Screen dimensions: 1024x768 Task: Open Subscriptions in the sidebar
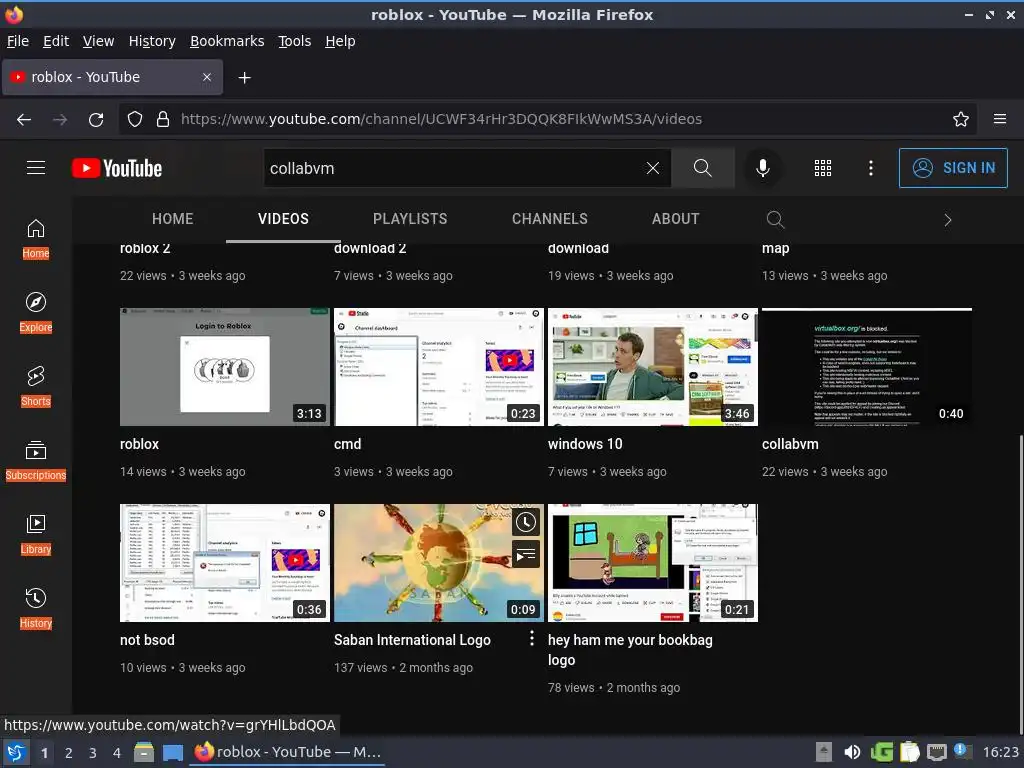[36, 460]
